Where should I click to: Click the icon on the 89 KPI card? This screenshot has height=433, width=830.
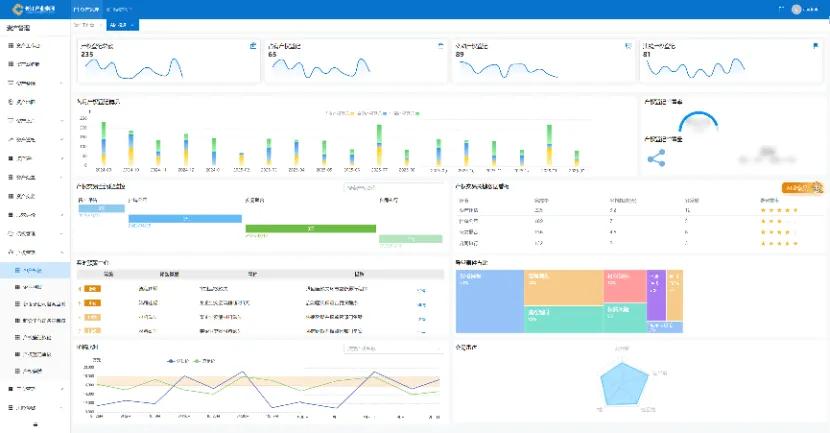[627, 46]
